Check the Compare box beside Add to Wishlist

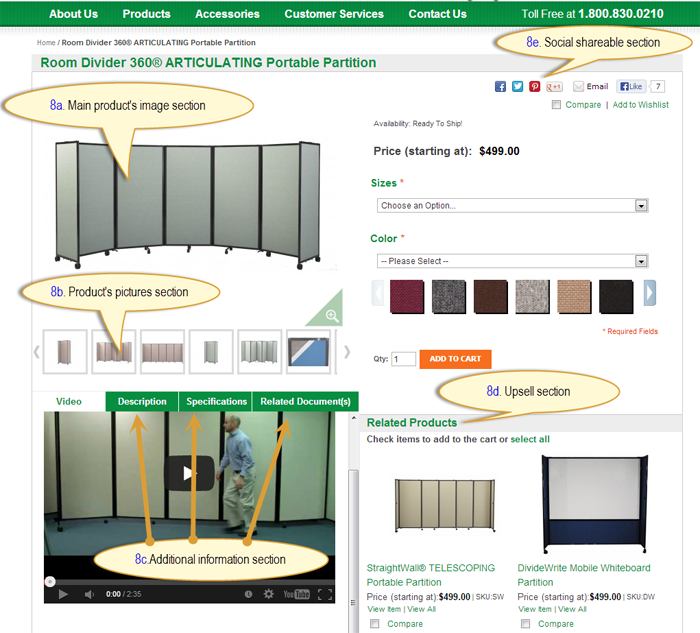(x=556, y=105)
